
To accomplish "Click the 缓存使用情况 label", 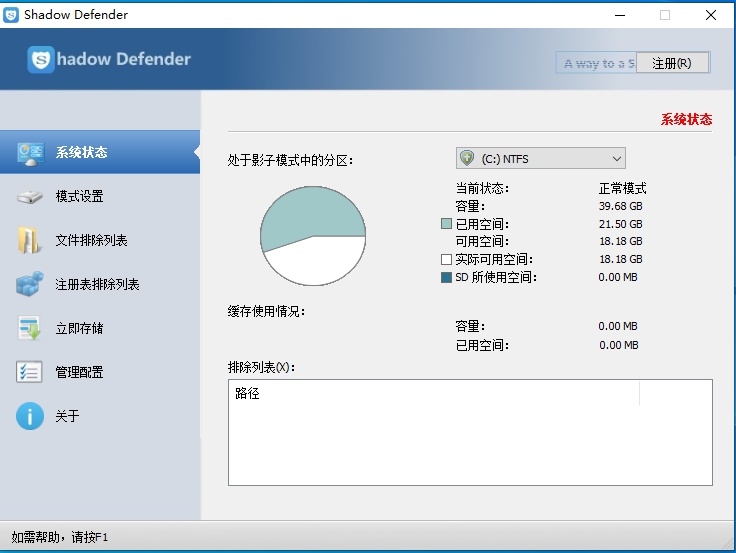I will (x=266, y=311).
